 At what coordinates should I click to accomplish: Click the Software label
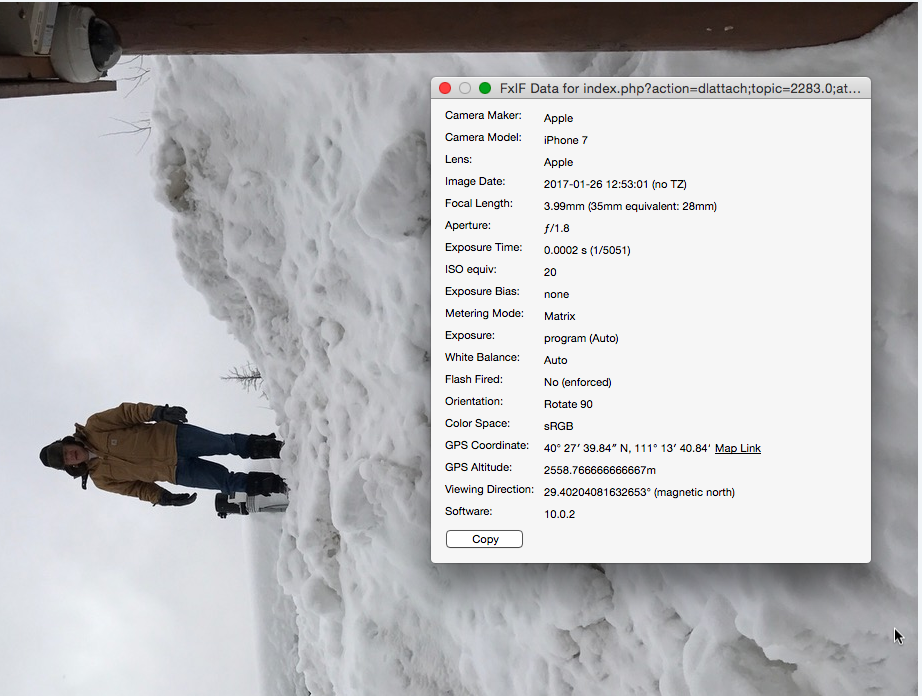tap(469, 511)
